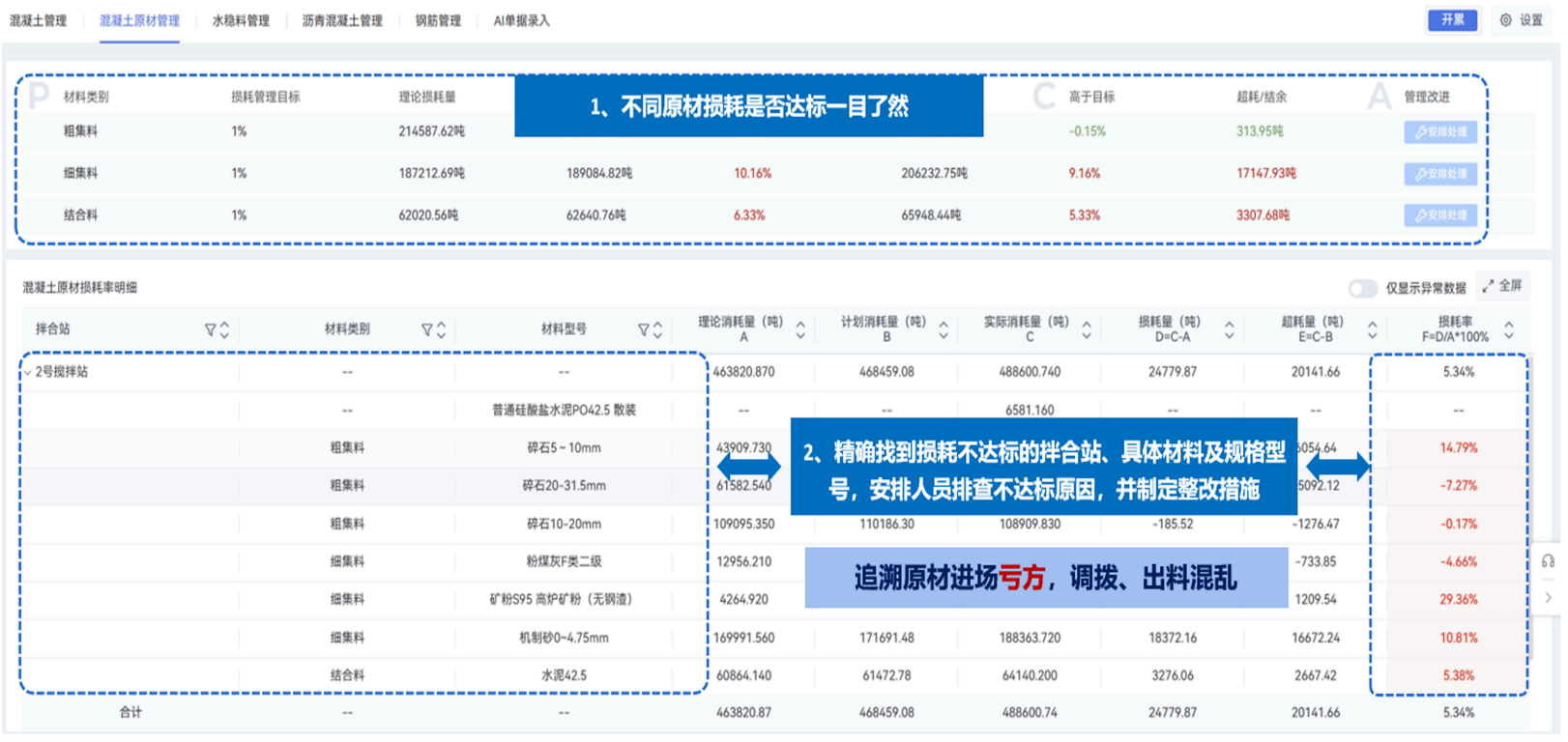Sort by 损耗率 column arrows
The height and width of the screenshot is (742, 1568).
point(1508,330)
